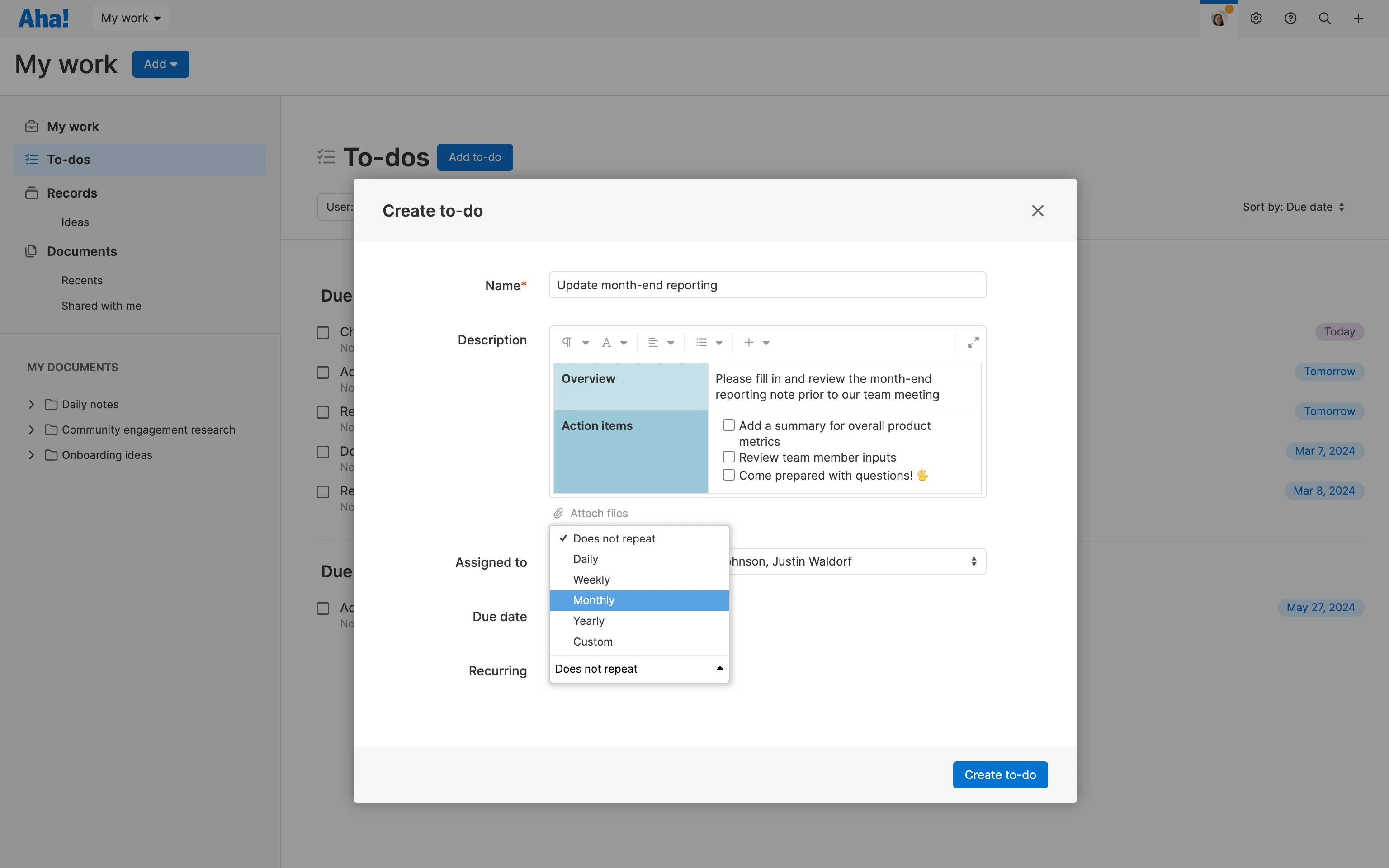Check the Review team member inputs checkbox
The image size is (1389, 868).
728,457
